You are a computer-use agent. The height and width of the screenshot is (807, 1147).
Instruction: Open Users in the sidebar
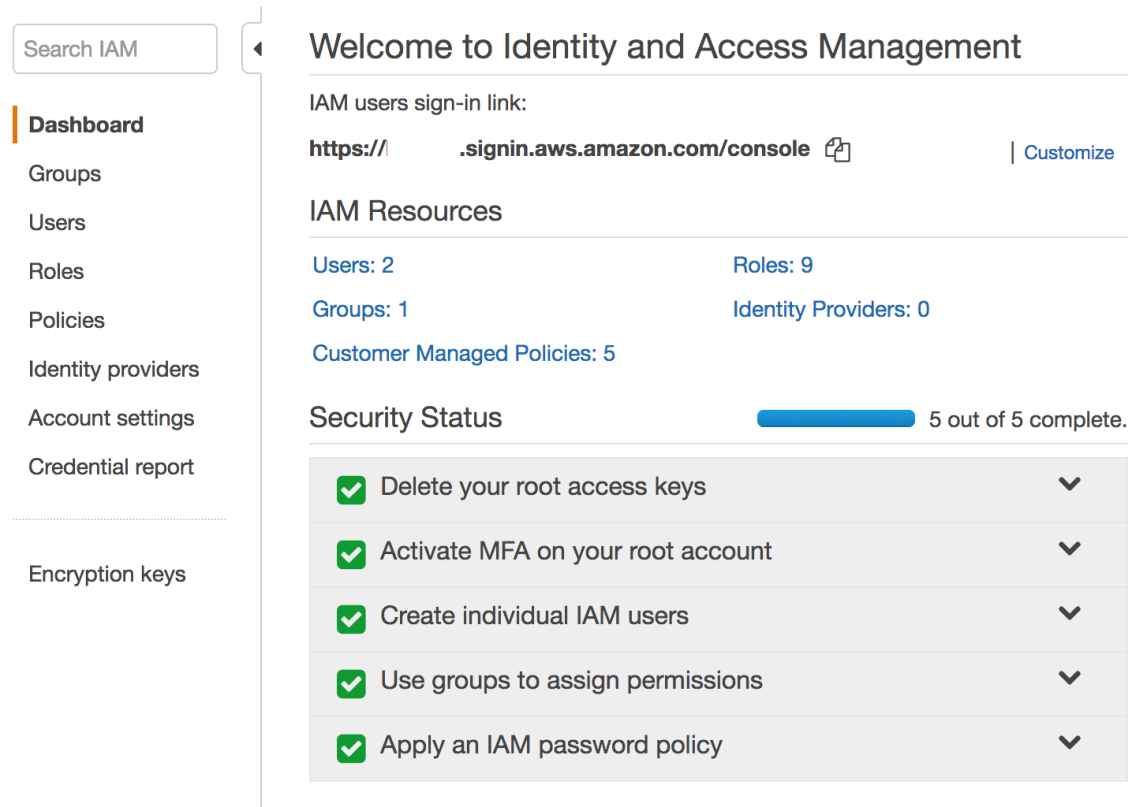point(57,222)
